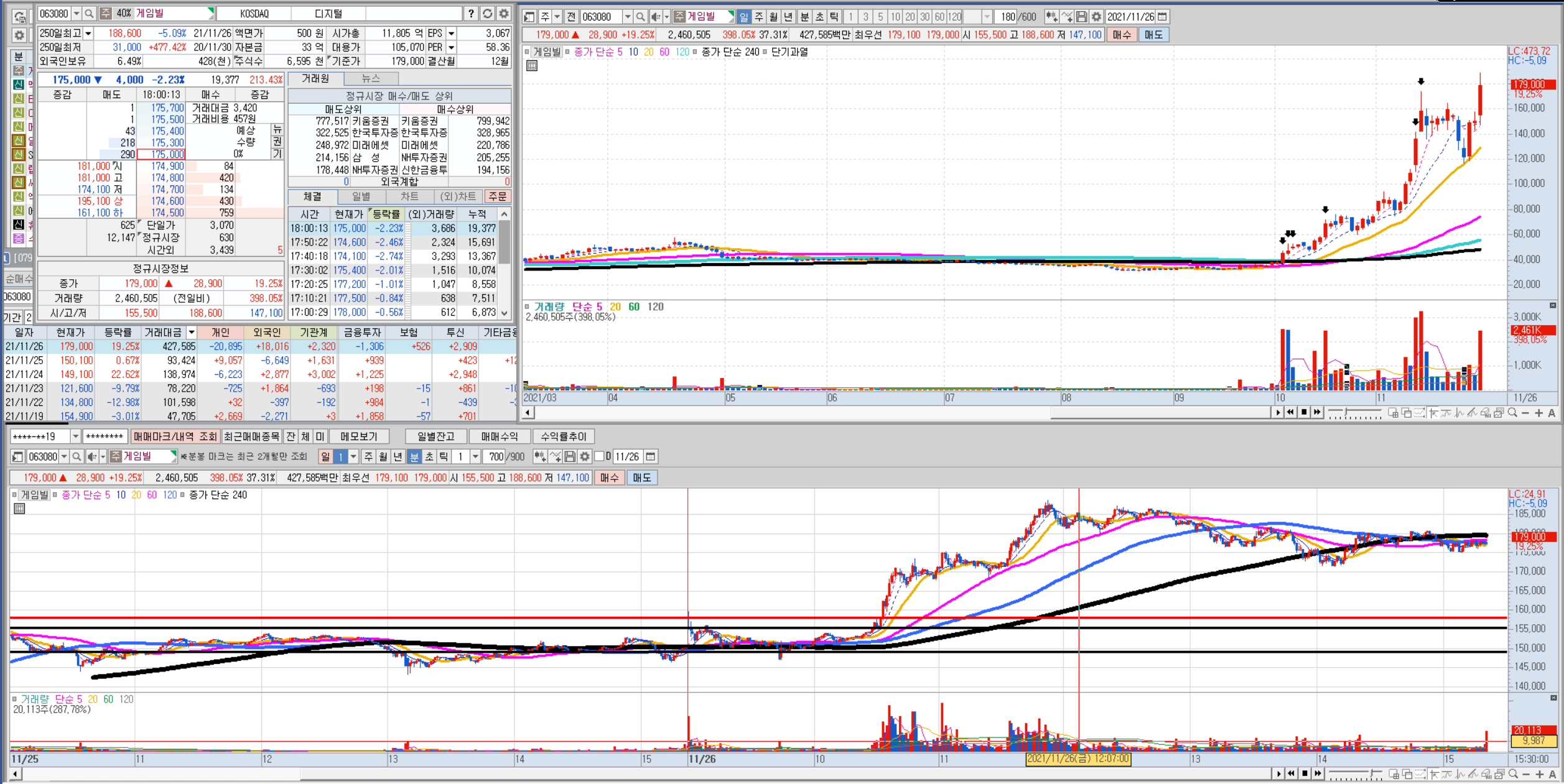
Task: Switch to the (외)차트 tab
Action: tap(458, 196)
